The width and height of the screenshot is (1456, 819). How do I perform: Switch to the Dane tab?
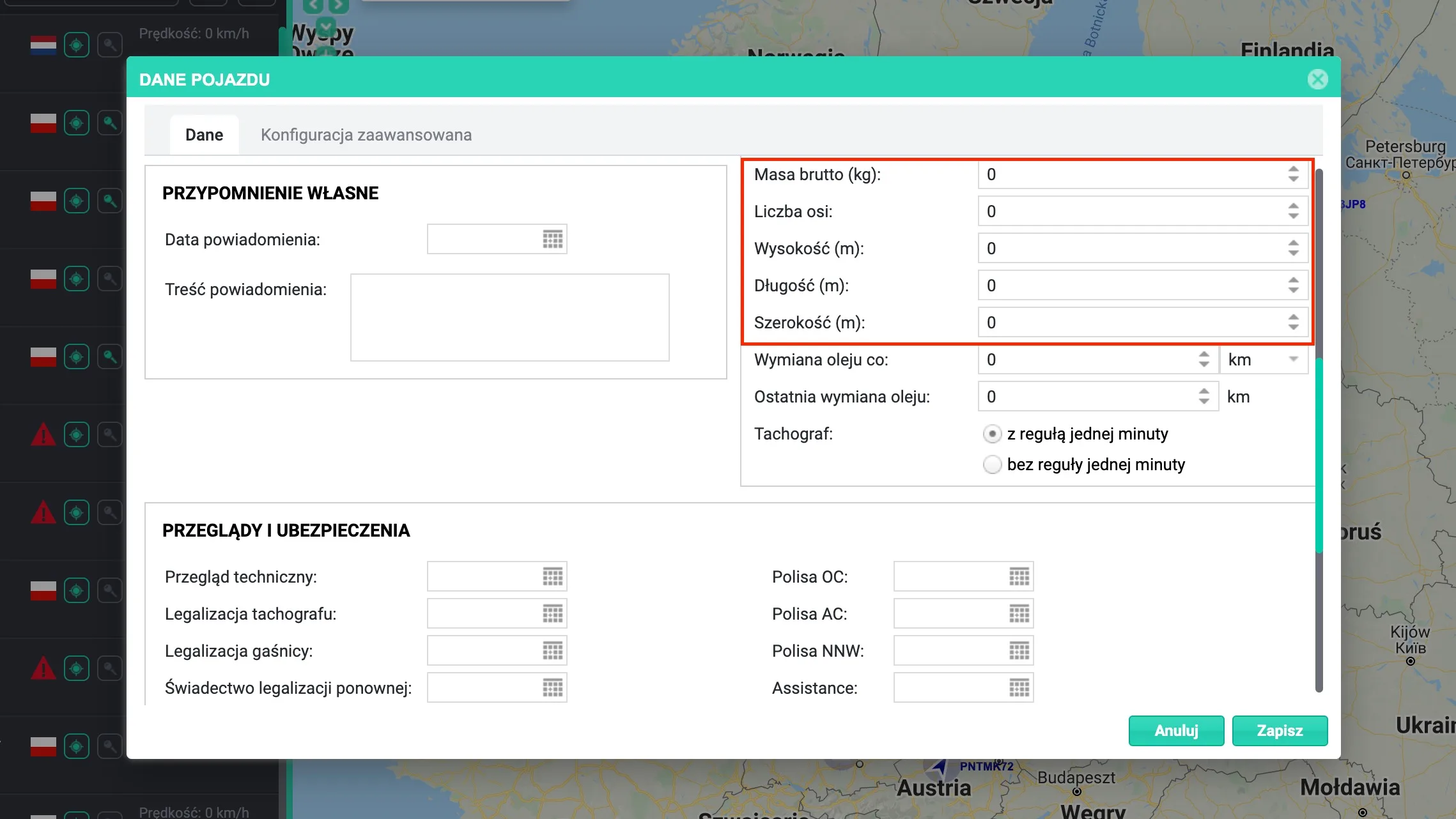tap(205, 135)
